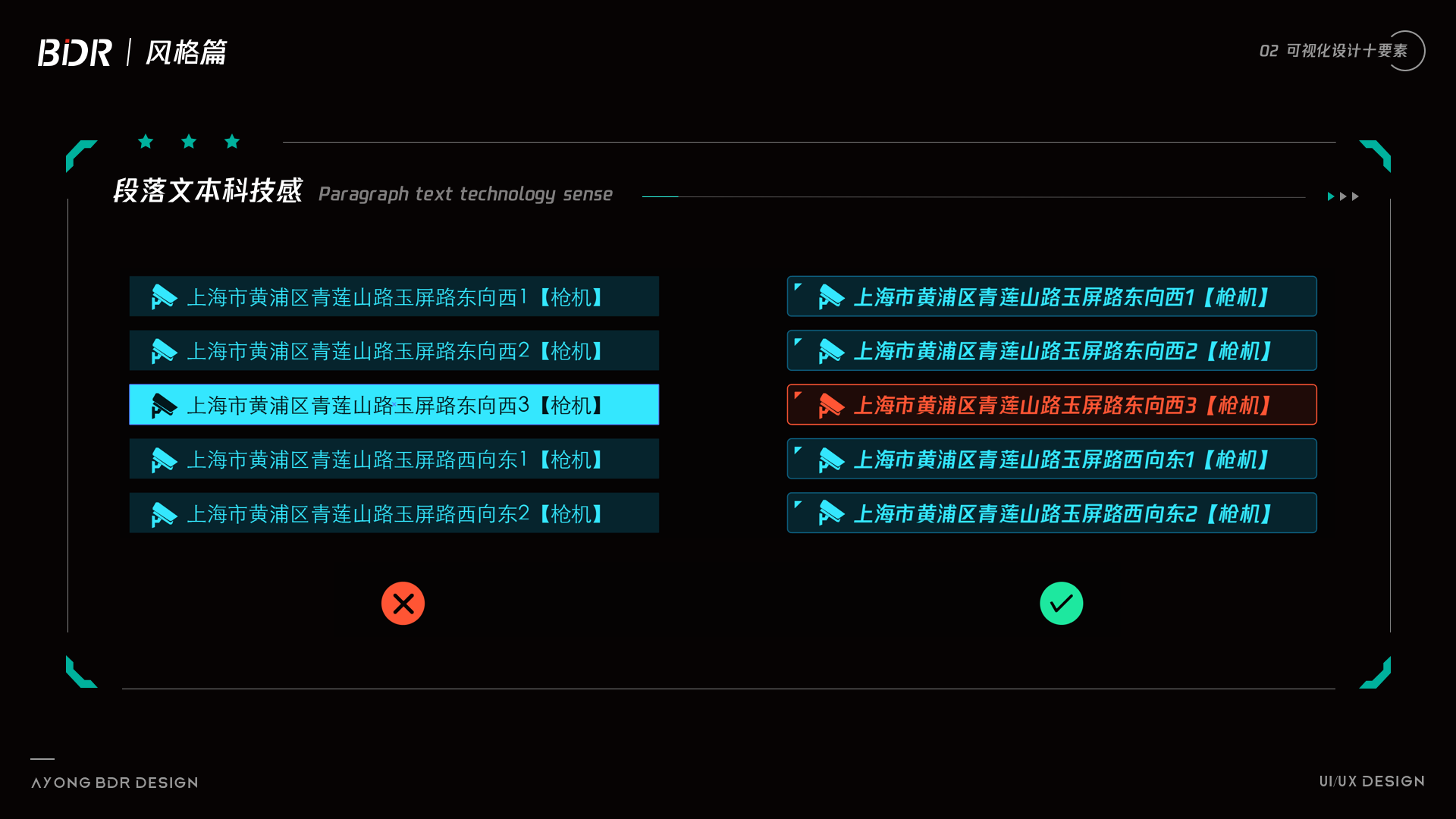The image size is (1456, 819).
Task: Select the cyan highlighted 东向西3 row
Action: click(394, 404)
